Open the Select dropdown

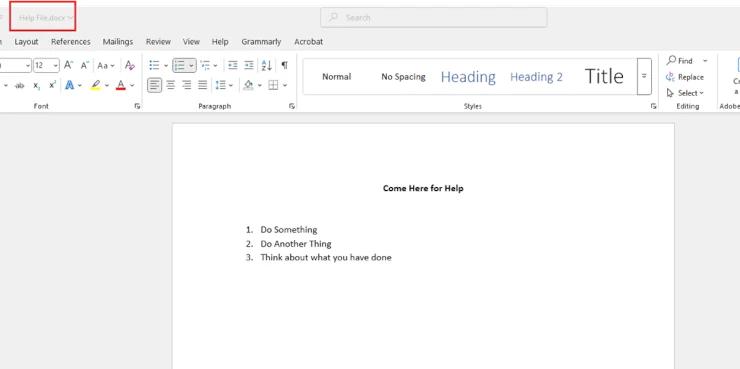click(685, 93)
